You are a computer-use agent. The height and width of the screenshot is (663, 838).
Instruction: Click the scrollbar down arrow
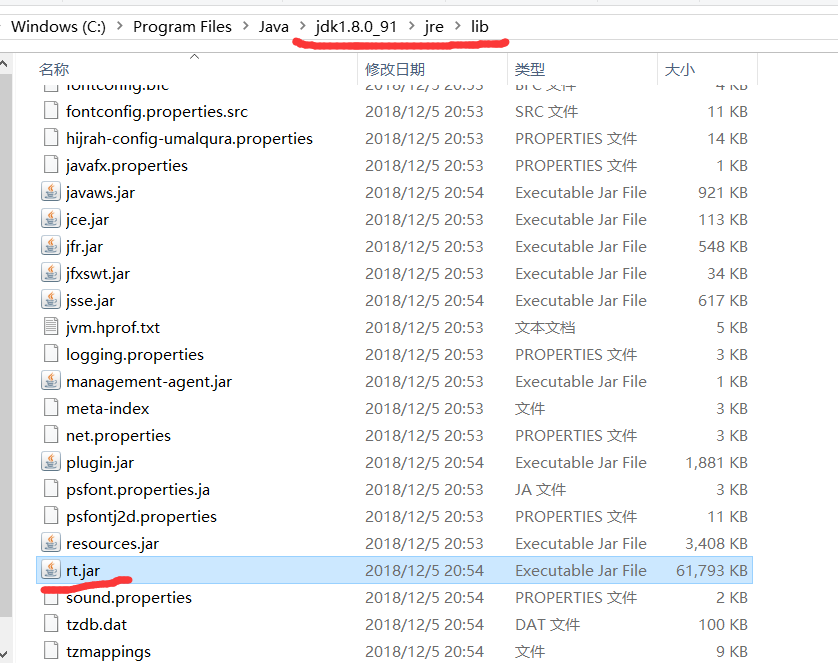(4, 653)
